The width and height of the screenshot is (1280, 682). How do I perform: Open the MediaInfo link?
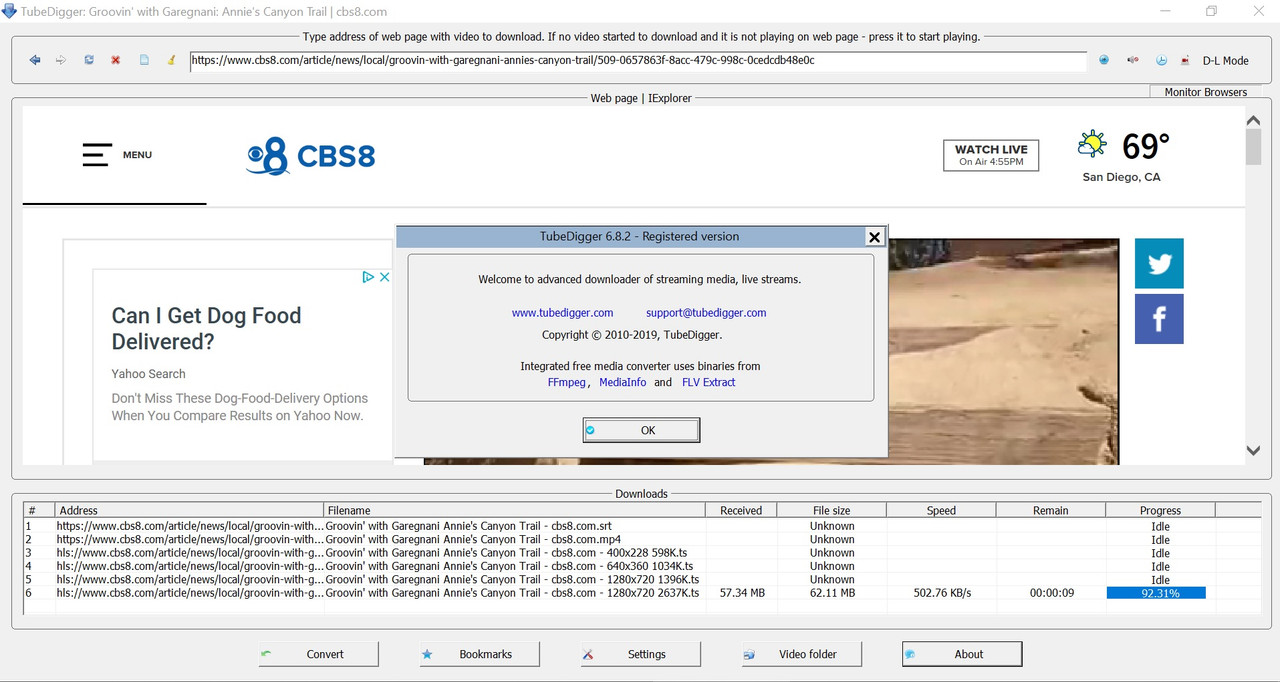(x=622, y=382)
